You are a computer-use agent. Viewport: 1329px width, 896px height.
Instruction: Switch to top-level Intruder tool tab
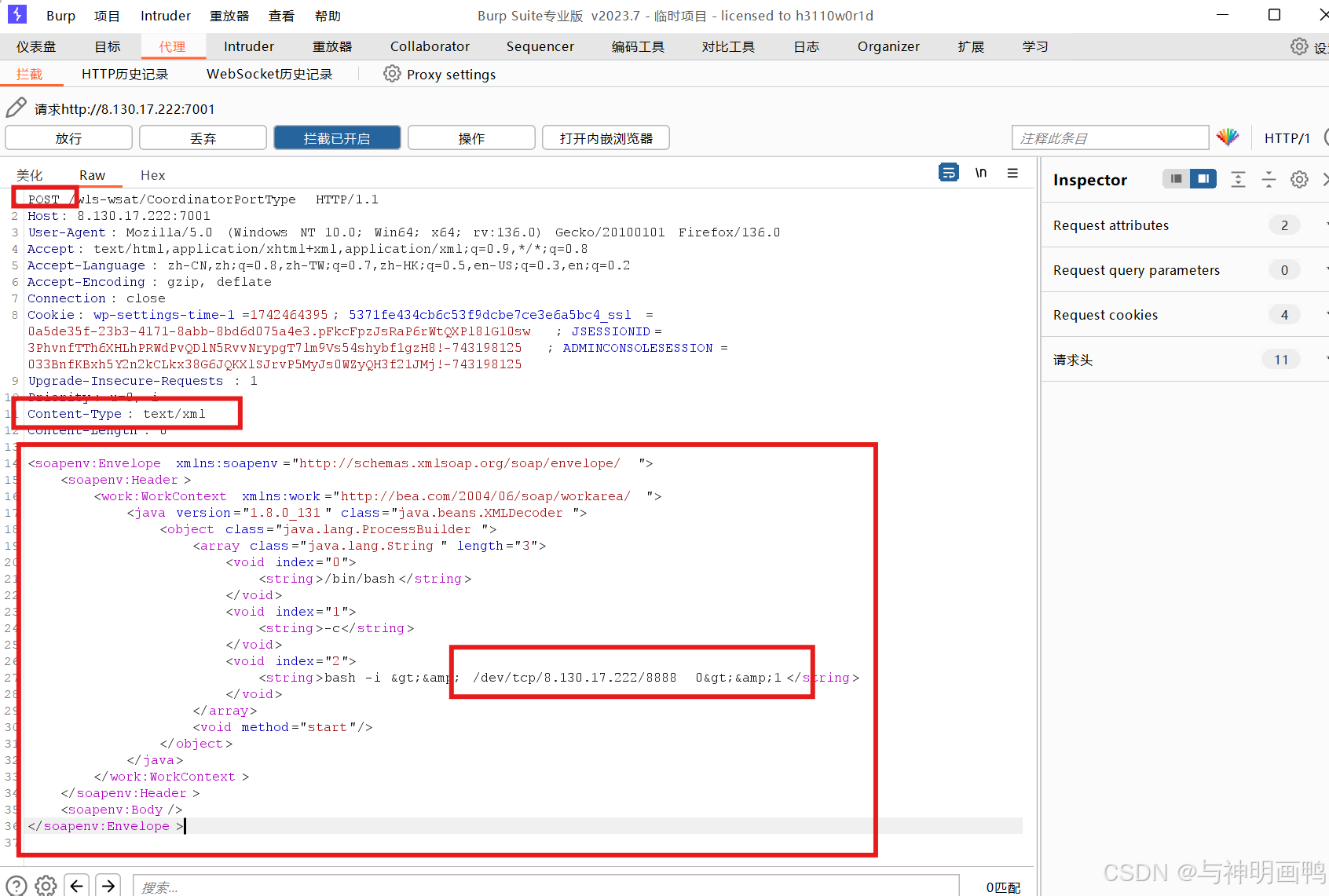click(x=249, y=46)
